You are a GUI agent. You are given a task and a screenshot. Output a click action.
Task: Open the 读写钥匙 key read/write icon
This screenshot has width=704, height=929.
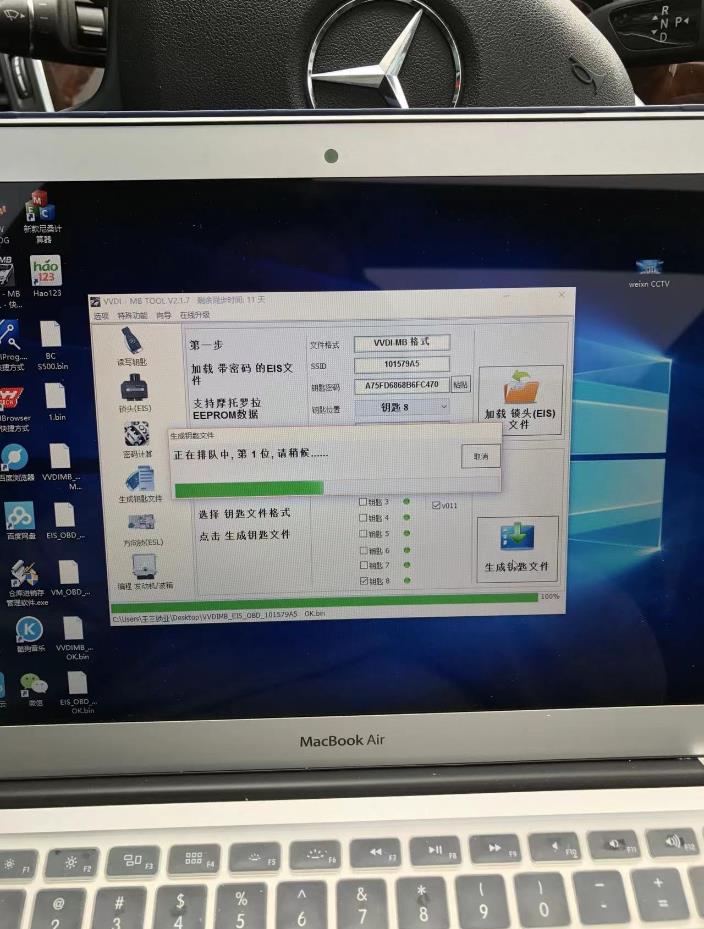(132, 343)
